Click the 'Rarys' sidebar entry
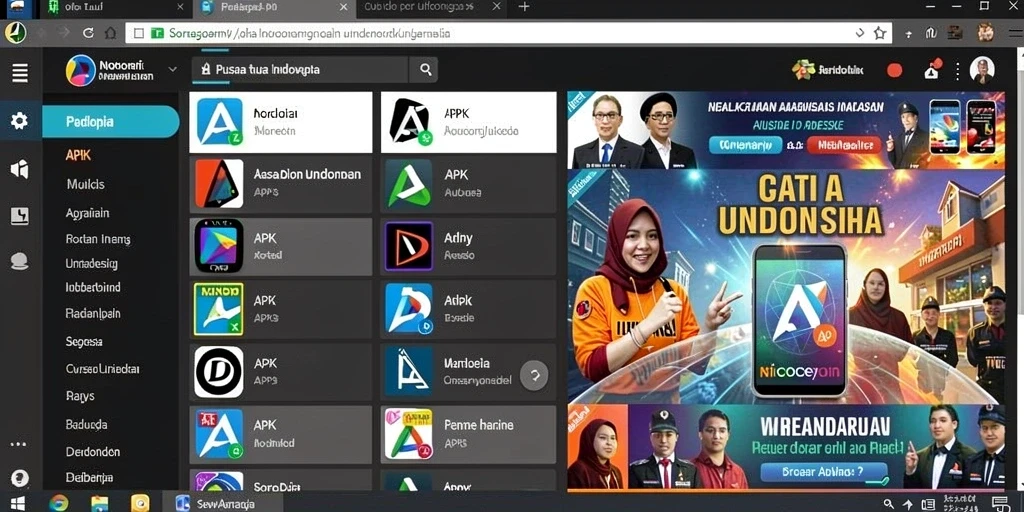Image resolution: width=1024 pixels, height=512 pixels. coord(80,396)
